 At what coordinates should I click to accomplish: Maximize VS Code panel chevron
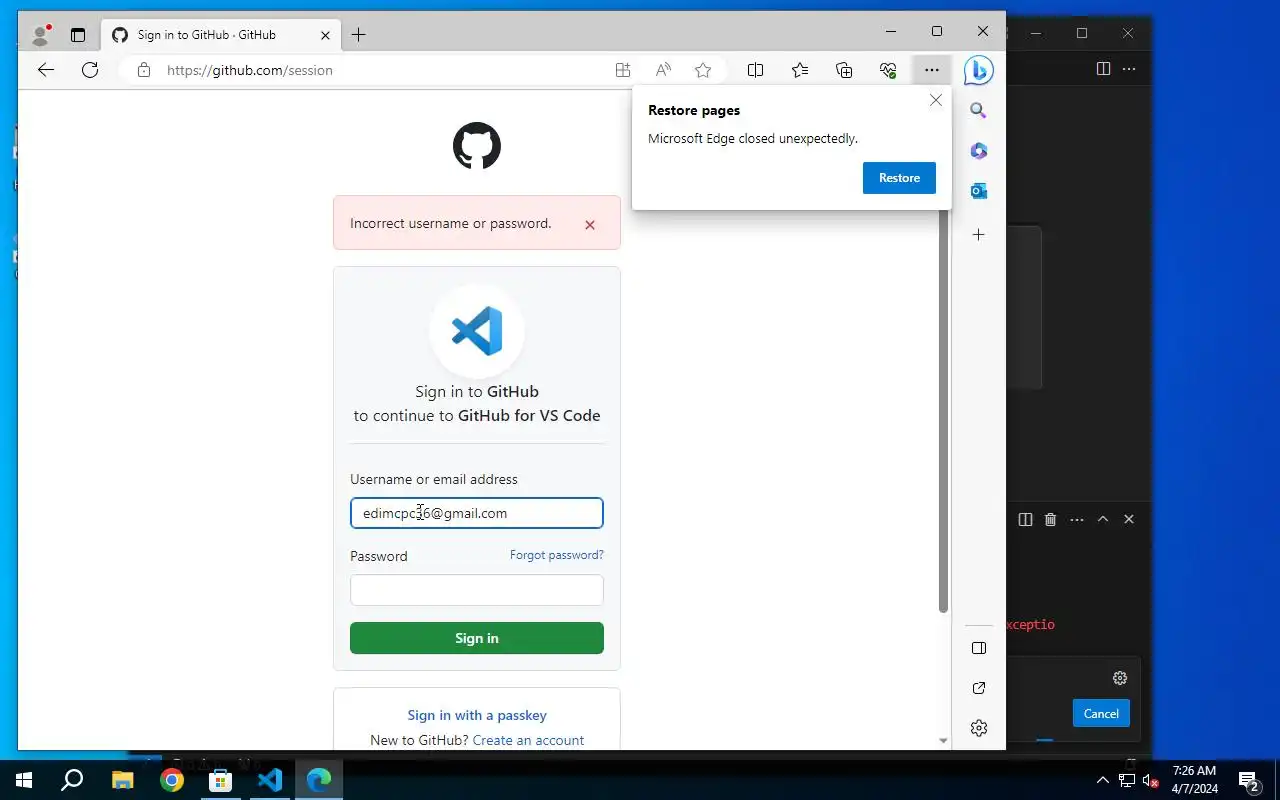click(x=1103, y=519)
